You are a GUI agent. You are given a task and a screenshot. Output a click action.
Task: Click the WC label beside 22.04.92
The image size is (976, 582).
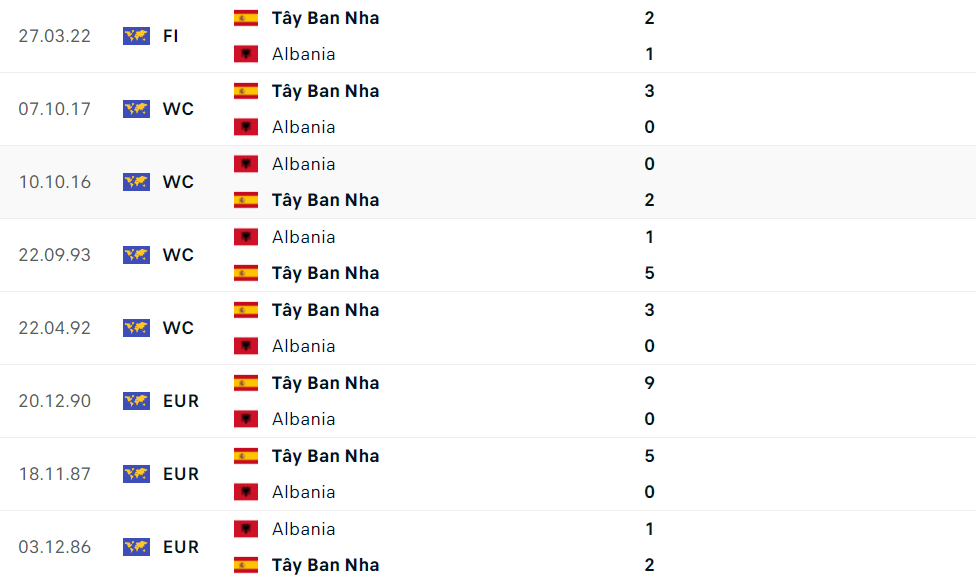click(178, 328)
